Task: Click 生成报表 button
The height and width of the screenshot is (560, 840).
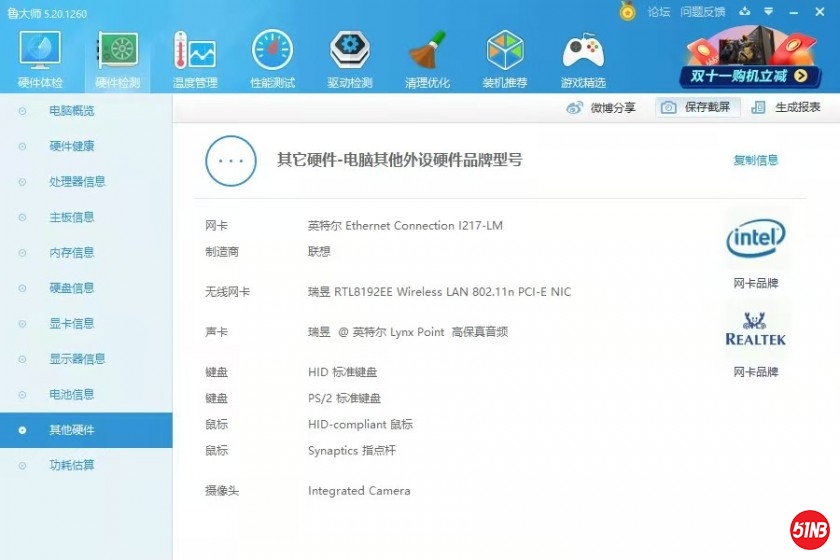Action: [x=786, y=107]
